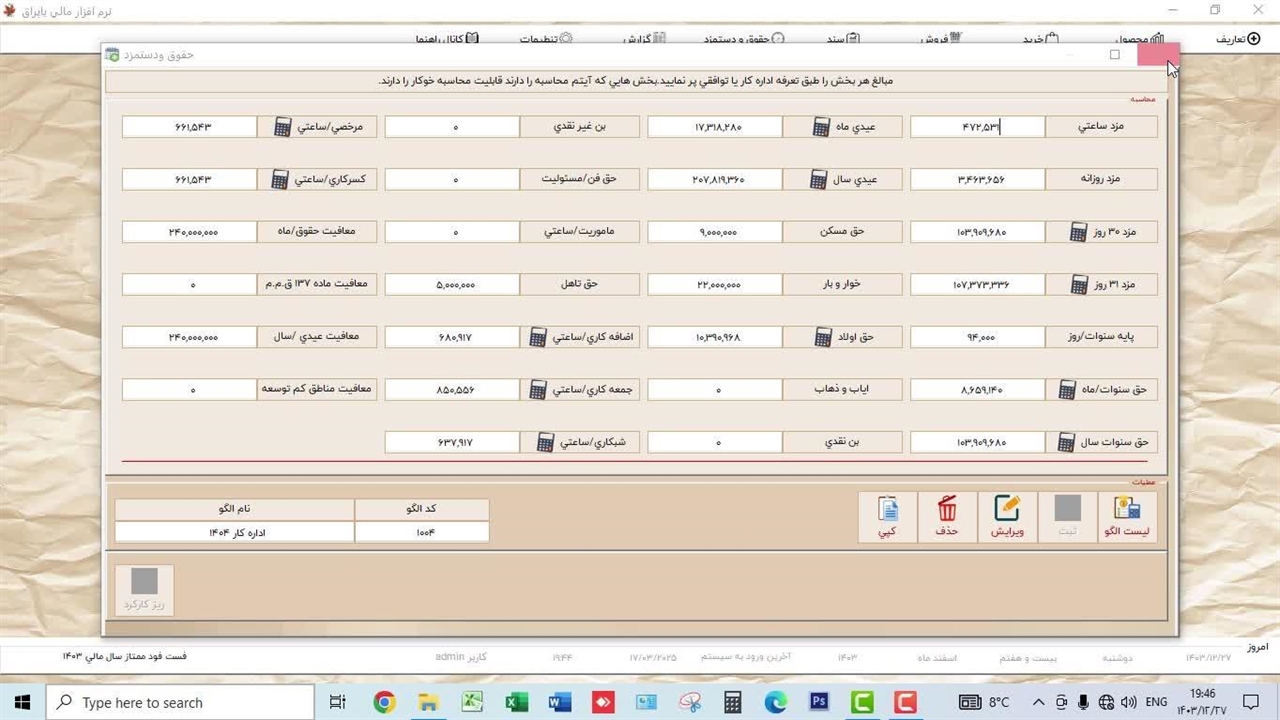Open ليست الگو (template list)

(x=1127, y=517)
